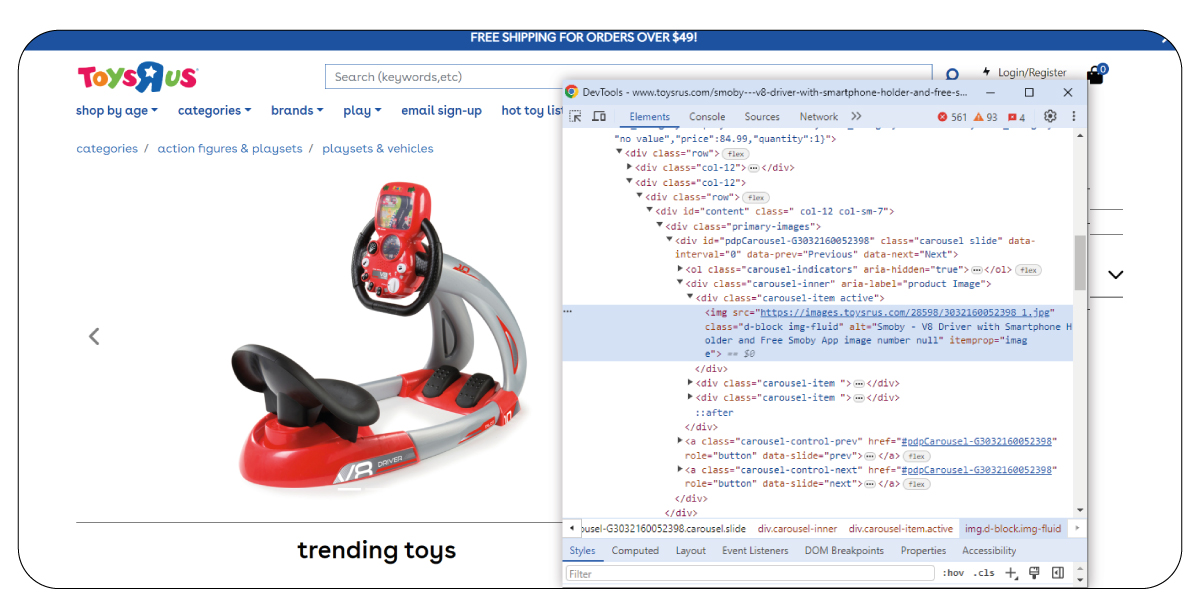This screenshot has height=614, width=1198.
Task: Click playsets & vehicles breadcrumb
Action: (377, 149)
